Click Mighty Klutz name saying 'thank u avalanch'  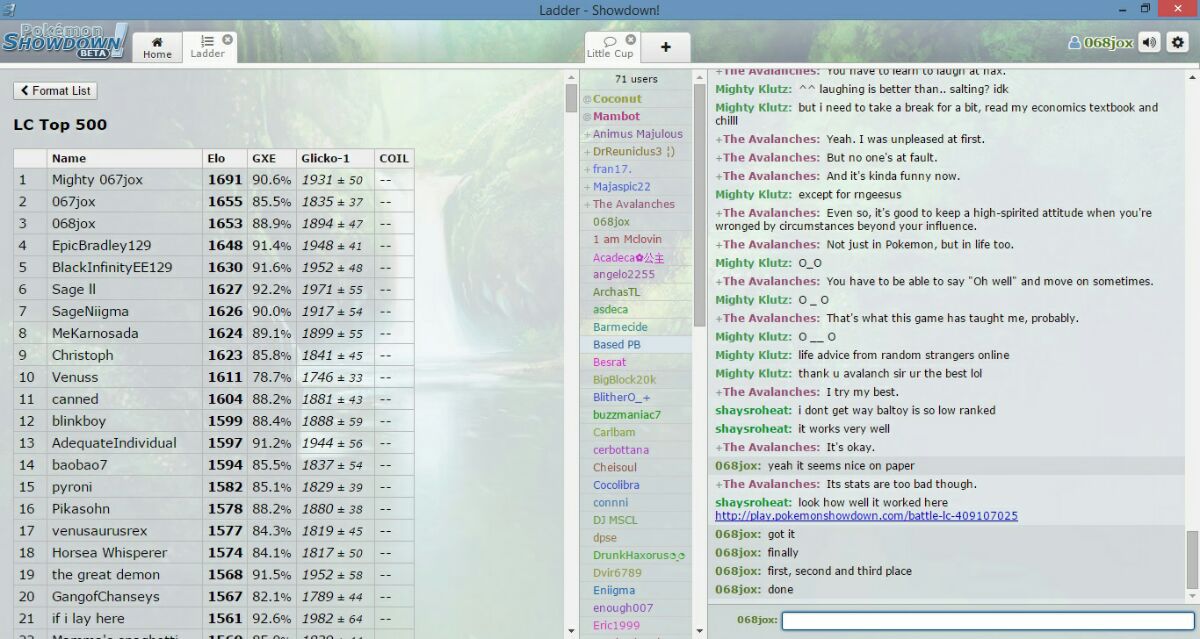(753, 373)
